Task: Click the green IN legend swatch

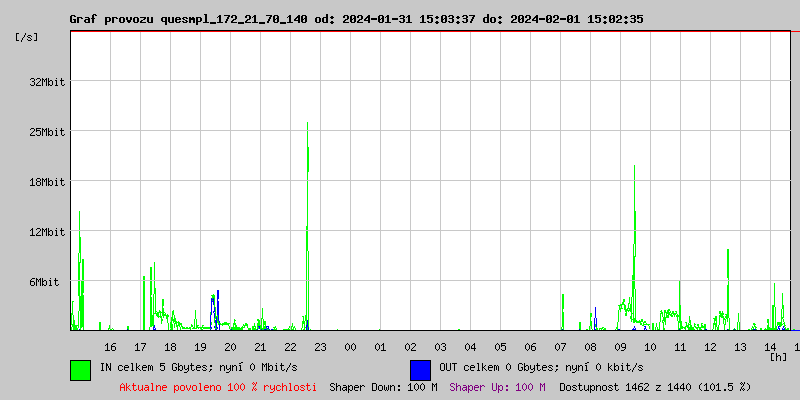Action: pyautogui.click(x=80, y=369)
